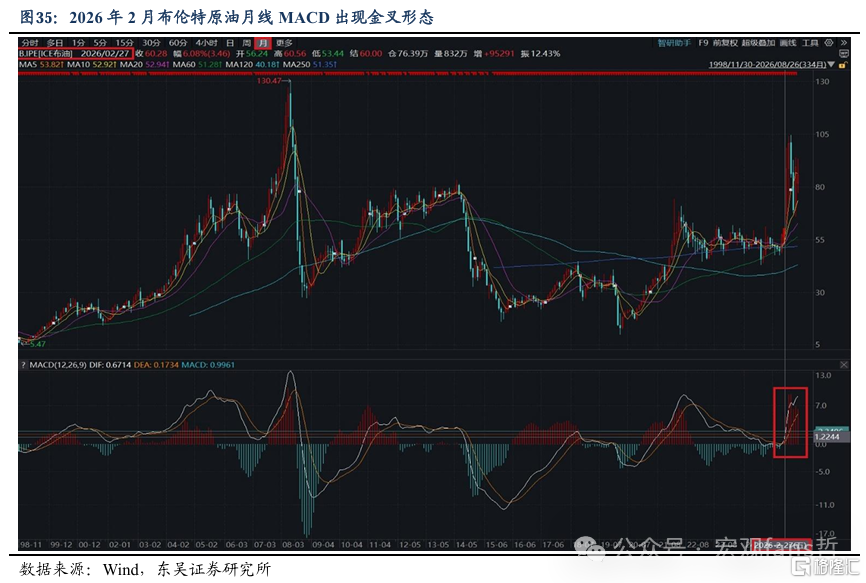Screen dimensions: 866x583
Task: Click the 开 56.24 opening price value
Action: tap(252, 54)
